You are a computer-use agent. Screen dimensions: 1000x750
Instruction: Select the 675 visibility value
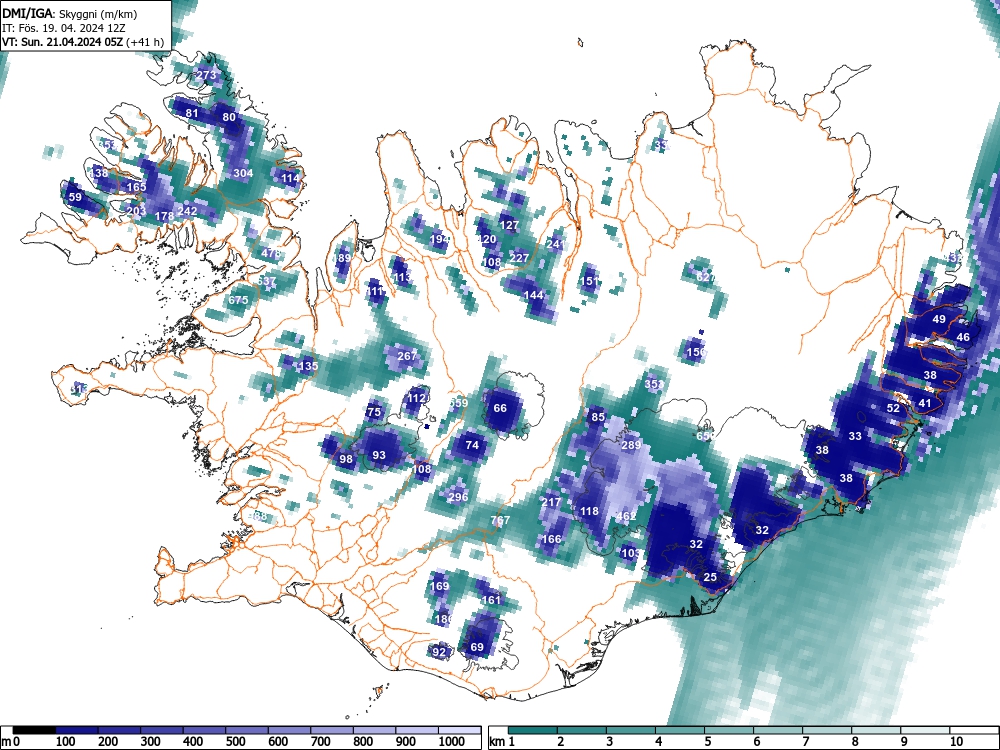tap(238, 300)
